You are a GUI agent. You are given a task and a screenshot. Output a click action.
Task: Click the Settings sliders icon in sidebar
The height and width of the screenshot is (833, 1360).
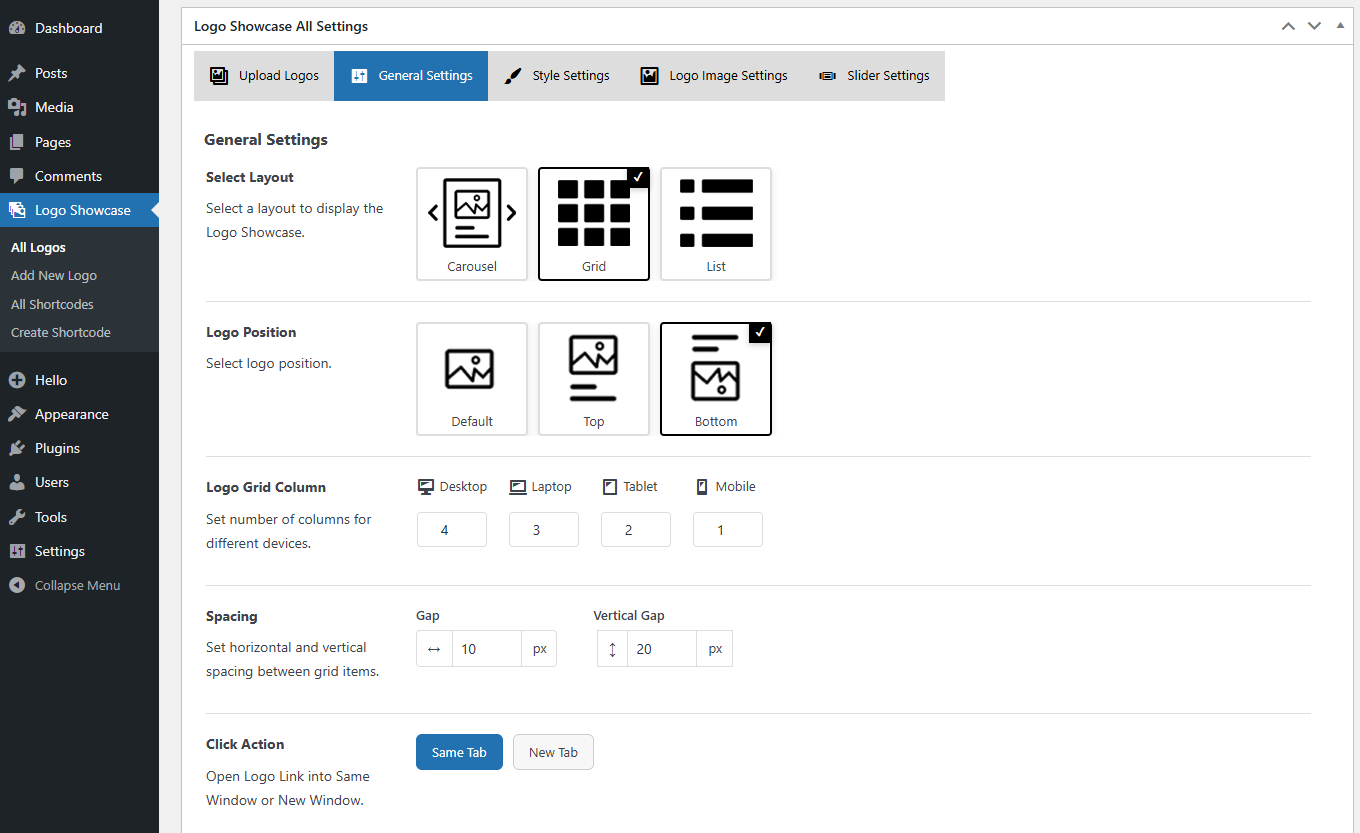point(17,551)
